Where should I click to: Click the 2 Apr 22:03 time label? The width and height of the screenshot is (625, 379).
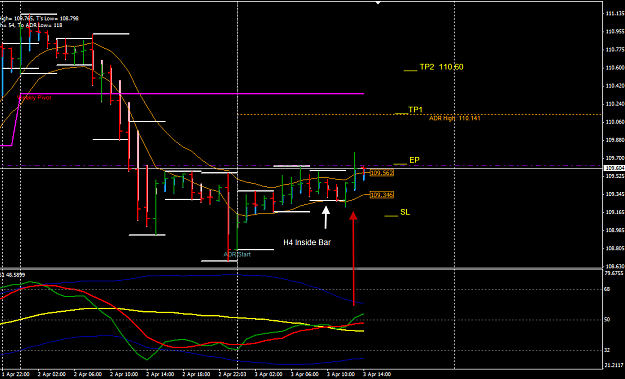tap(232, 374)
